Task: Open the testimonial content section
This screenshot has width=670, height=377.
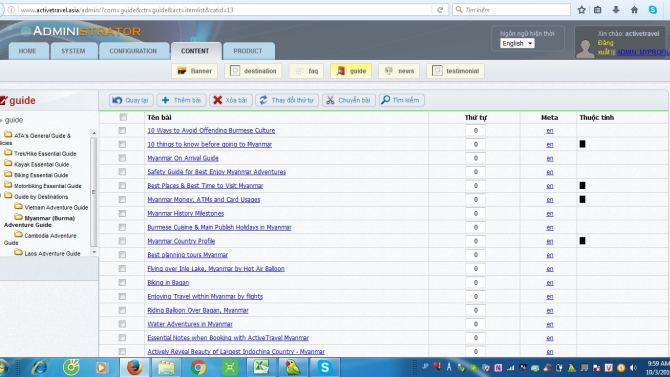Action: (x=455, y=71)
